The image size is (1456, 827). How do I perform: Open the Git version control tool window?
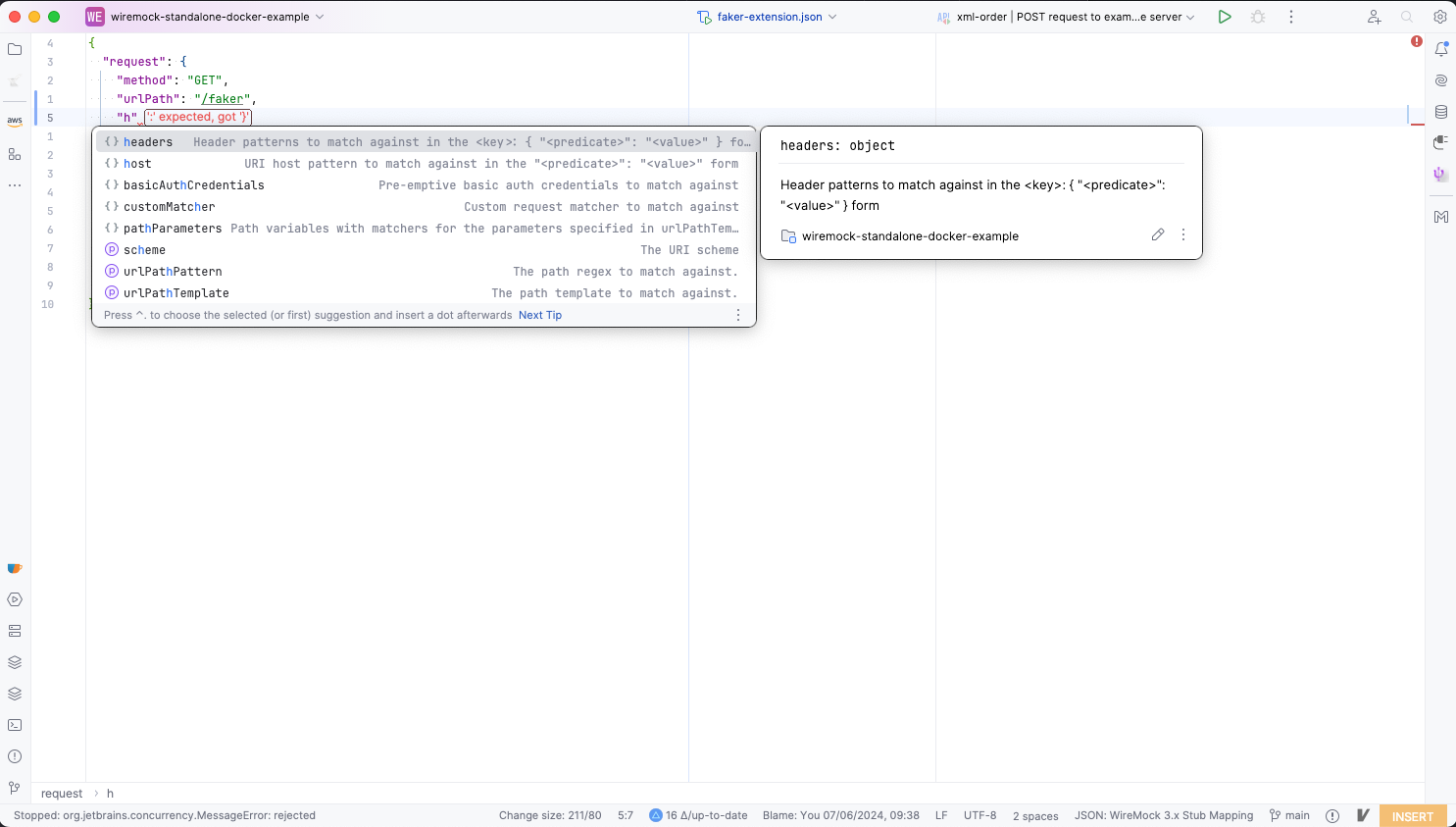click(x=15, y=788)
